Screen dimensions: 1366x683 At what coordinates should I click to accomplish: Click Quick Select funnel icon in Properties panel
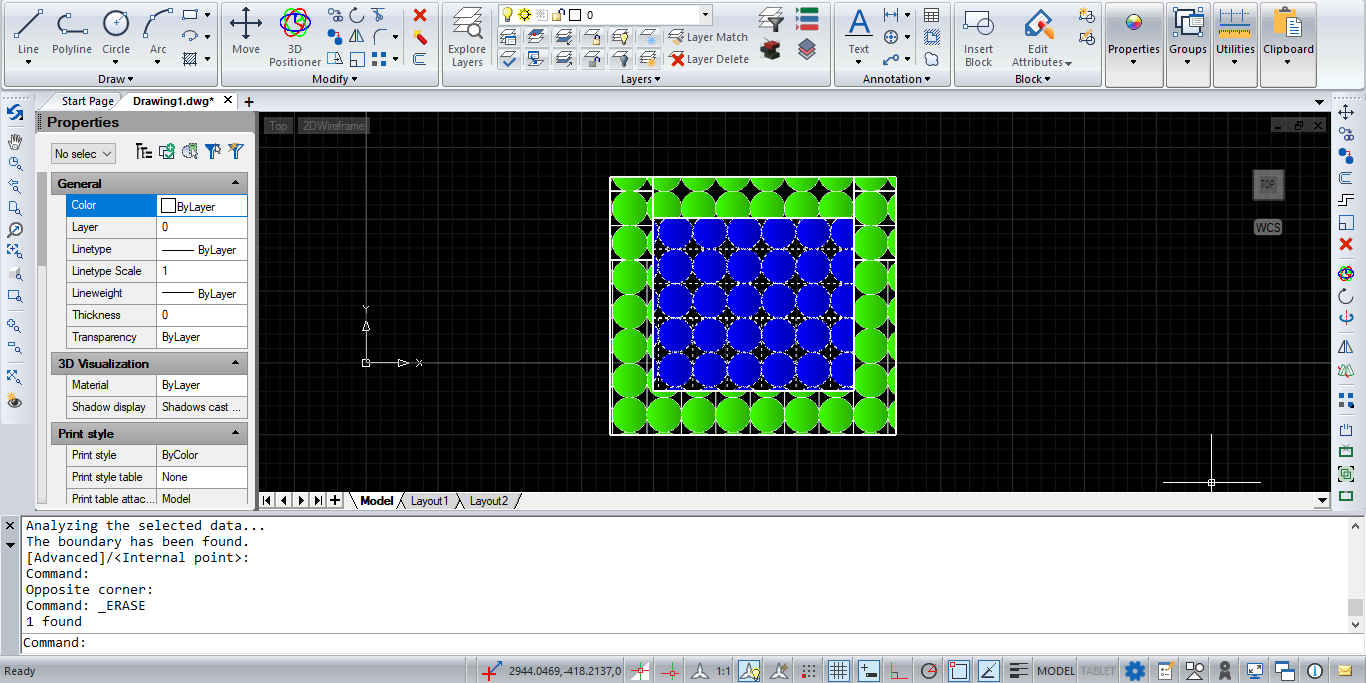point(235,151)
